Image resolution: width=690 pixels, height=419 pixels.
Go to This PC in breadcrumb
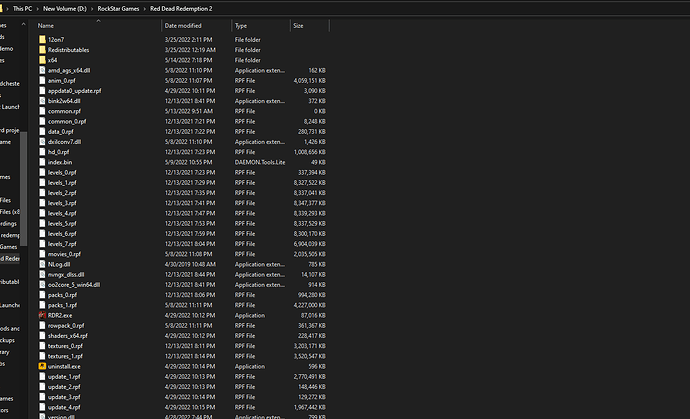[22, 8]
